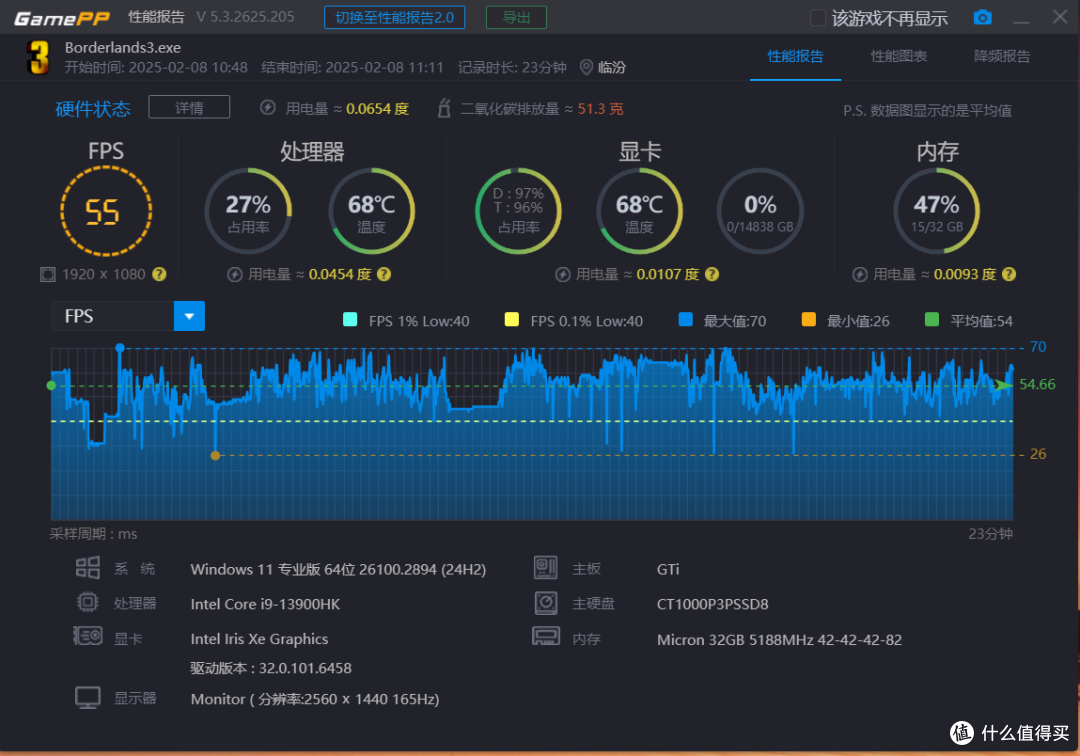Click the memory 47% 15/32 GB gauge
This screenshot has width=1080, height=756.
(936, 211)
